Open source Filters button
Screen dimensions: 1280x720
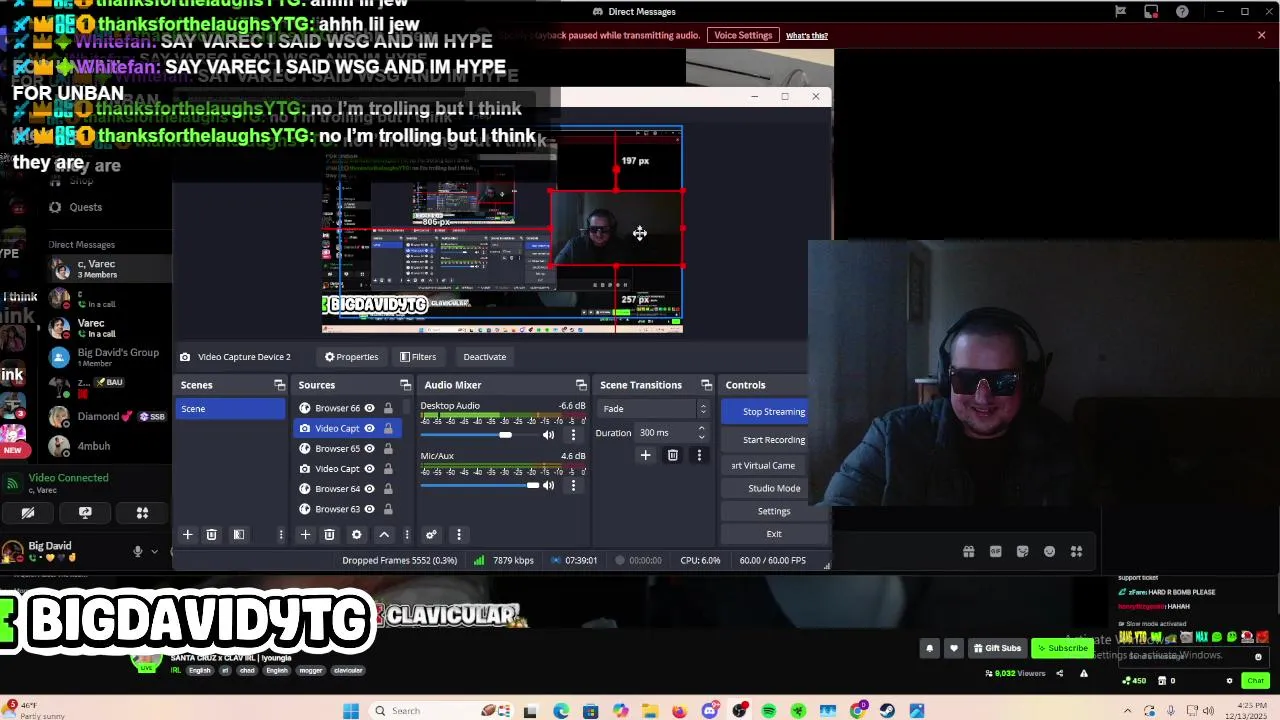[418, 357]
